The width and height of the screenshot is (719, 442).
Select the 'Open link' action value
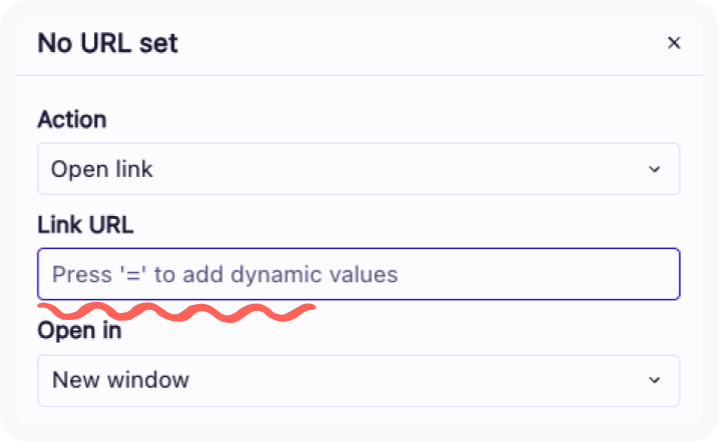pyautogui.click(x=103, y=169)
